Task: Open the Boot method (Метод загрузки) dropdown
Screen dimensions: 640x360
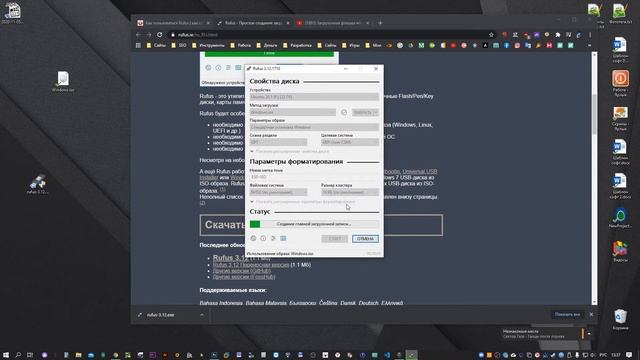Action: click(293, 112)
